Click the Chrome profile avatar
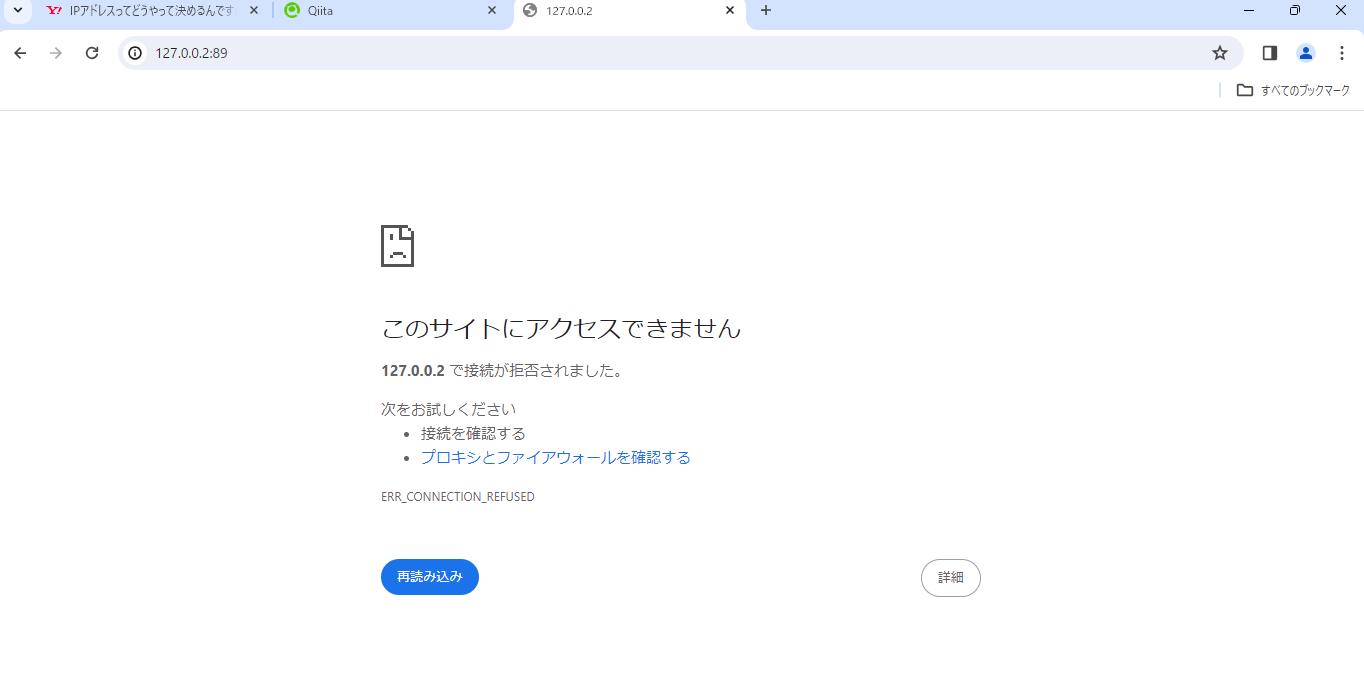 point(1306,53)
